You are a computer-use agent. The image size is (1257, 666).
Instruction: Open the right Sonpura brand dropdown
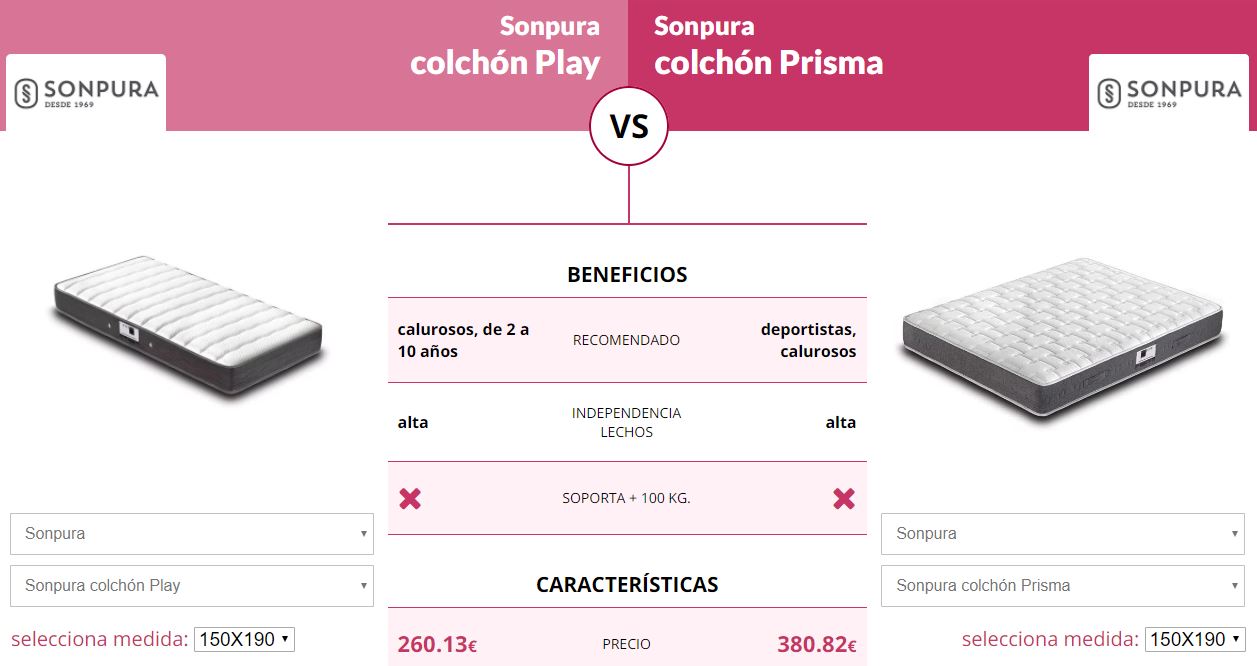click(1063, 534)
